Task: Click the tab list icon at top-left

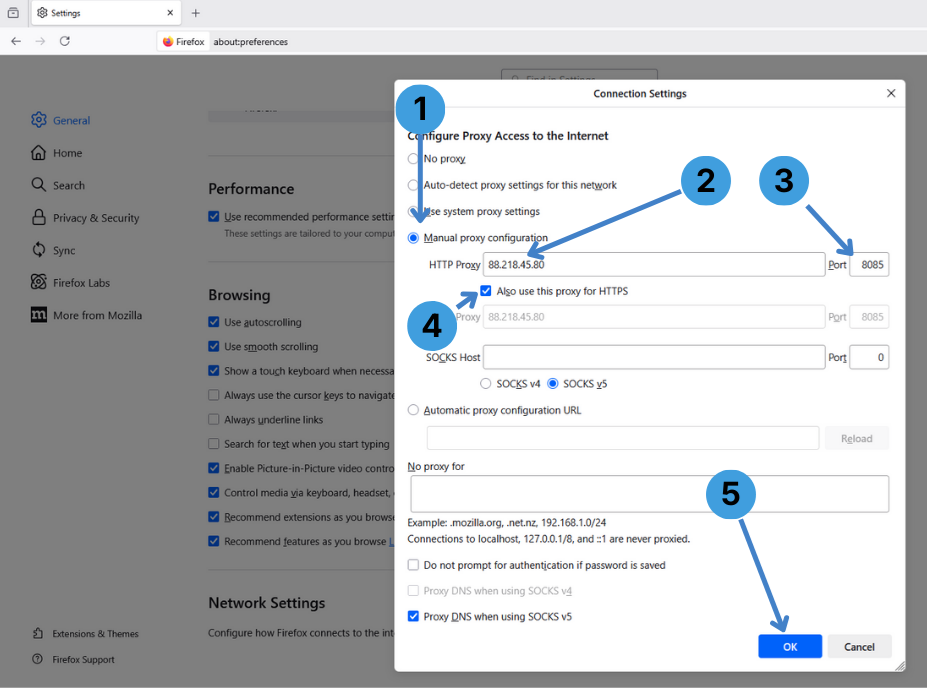Action: [13, 12]
